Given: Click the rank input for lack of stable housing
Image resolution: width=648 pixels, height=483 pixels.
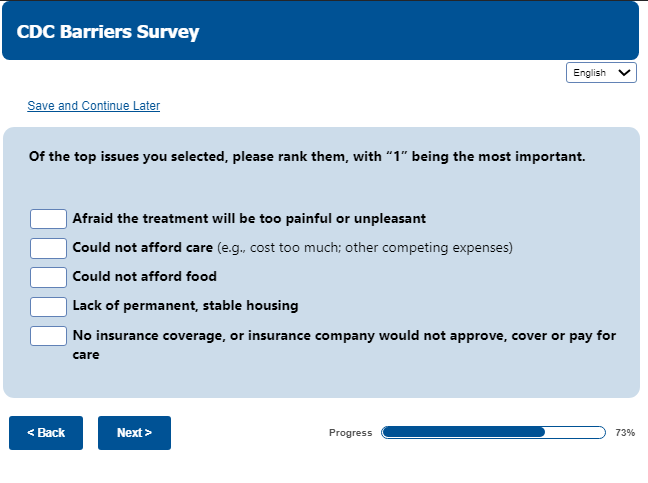Looking at the screenshot, I should (x=48, y=306).
